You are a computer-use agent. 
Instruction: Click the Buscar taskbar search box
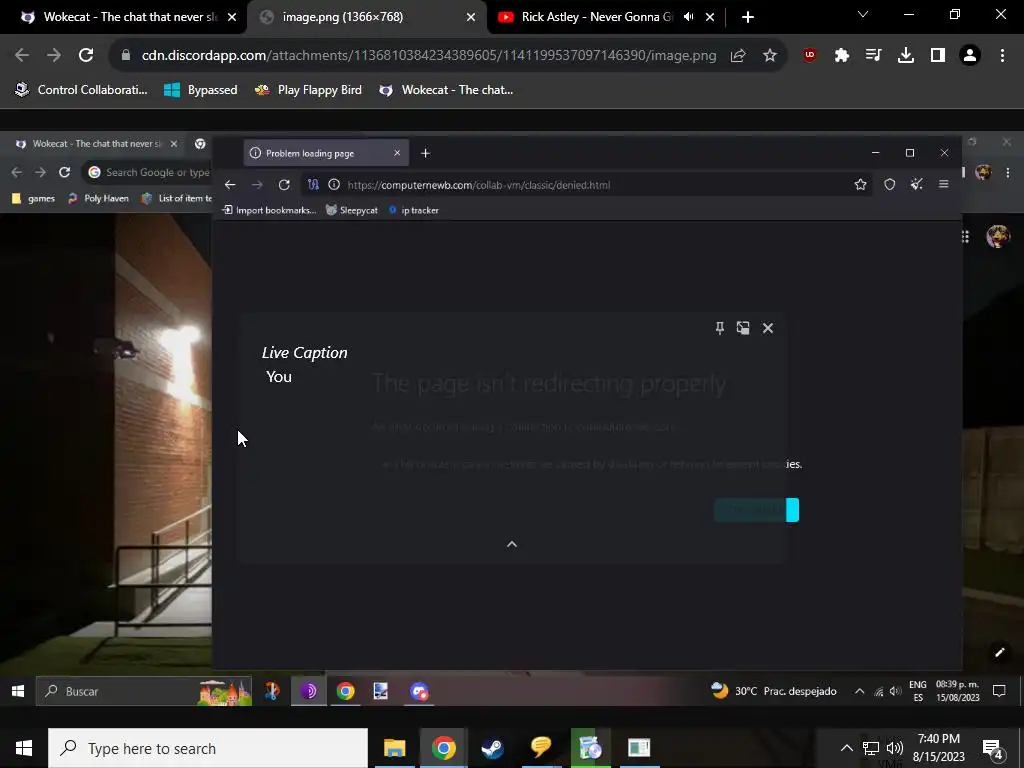[x=144, y=692]
